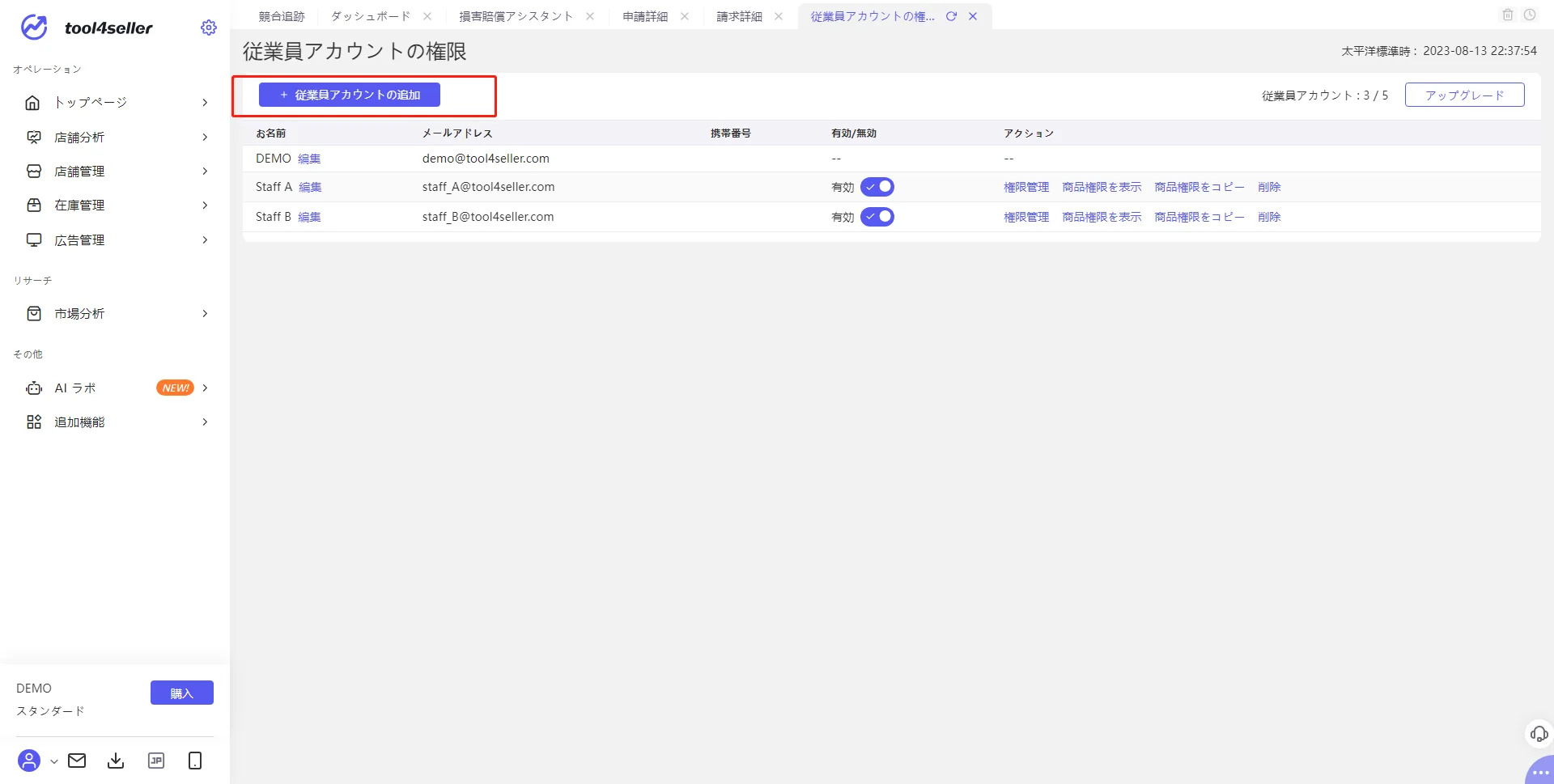Switch to the 請求詳細 tab
This screenshot has width=1554, height=784.
tap(739, 16)
